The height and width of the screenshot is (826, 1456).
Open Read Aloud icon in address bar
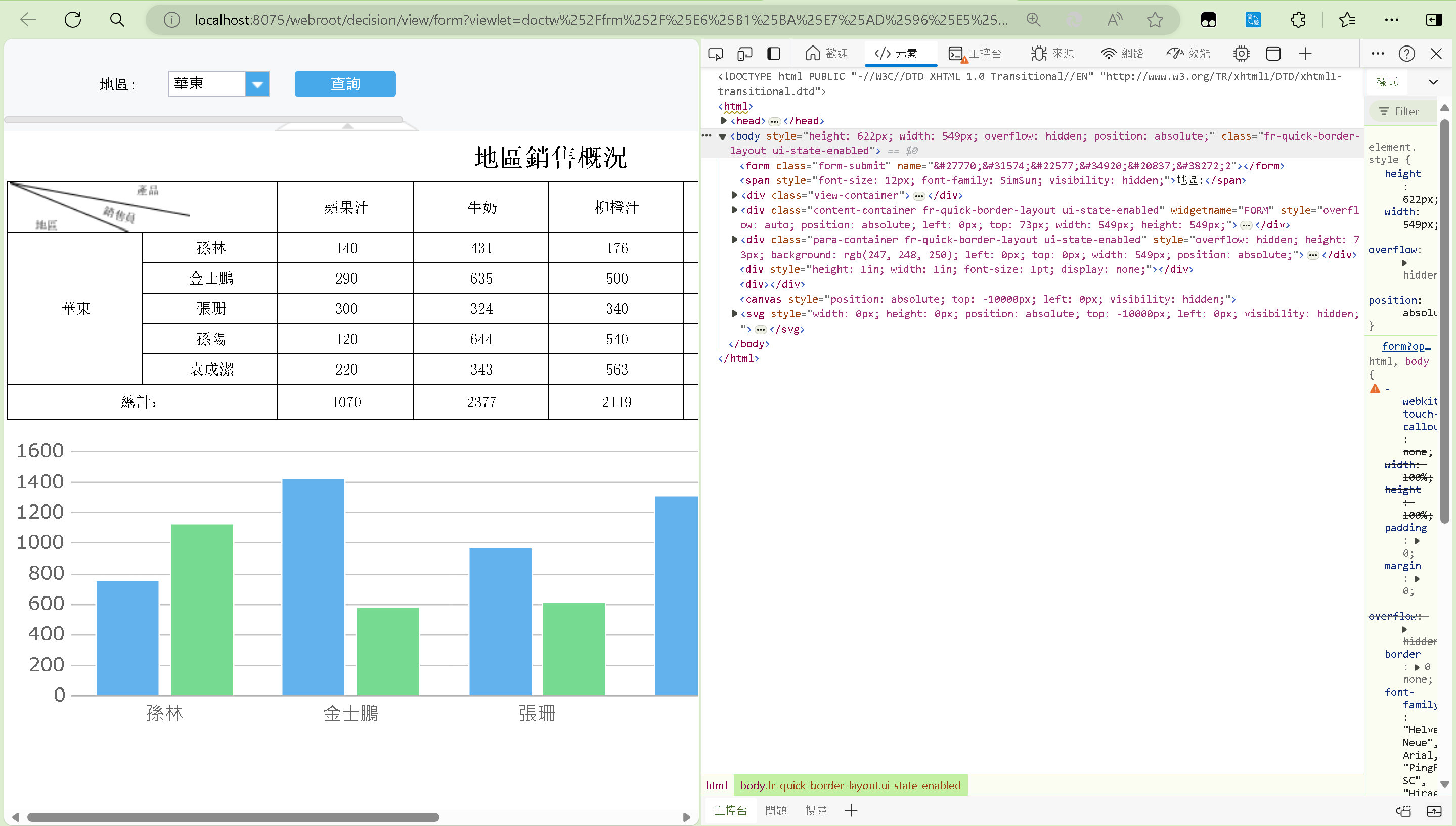pyautogui.click(x=1115, y=20)
